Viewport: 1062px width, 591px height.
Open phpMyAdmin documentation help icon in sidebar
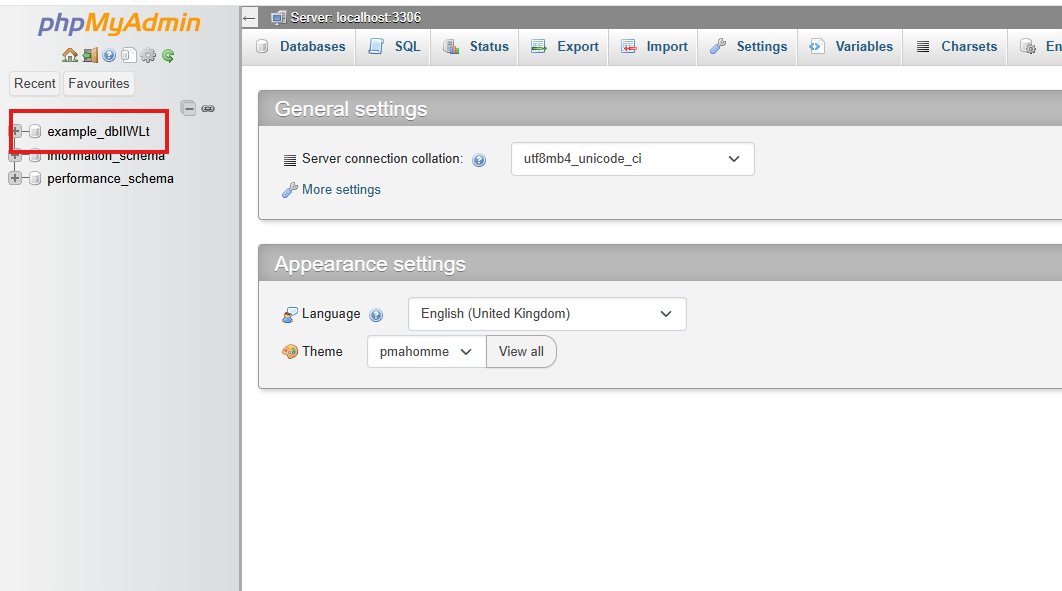coord(109,56)
